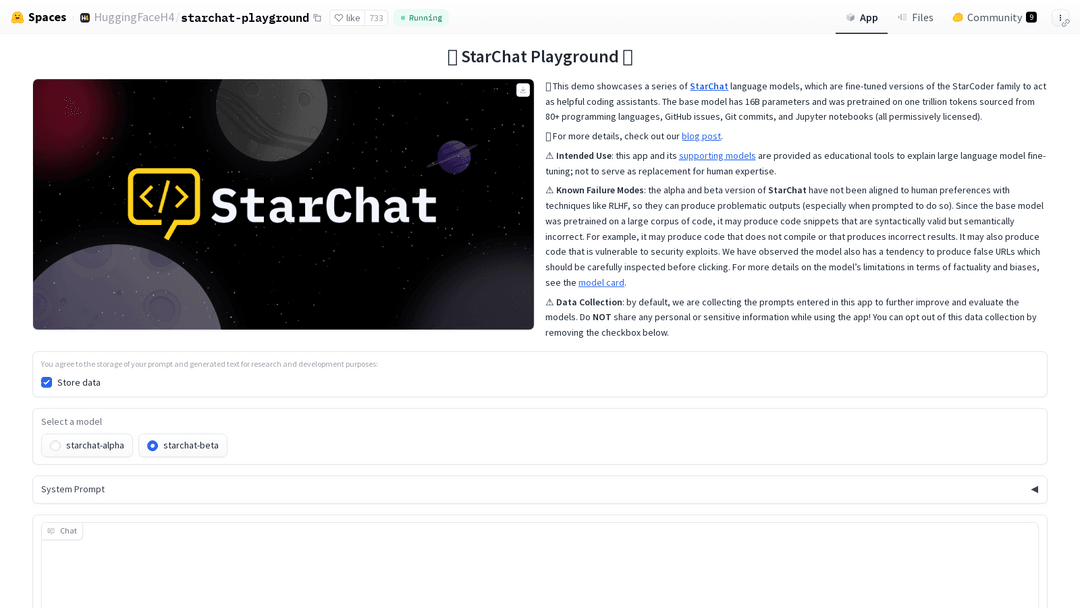The width and height of the screenshot is (1080, 608).
Task: Click the HuggingFaceH4 organization avatar icon
Action: click(x=85, y=18)
